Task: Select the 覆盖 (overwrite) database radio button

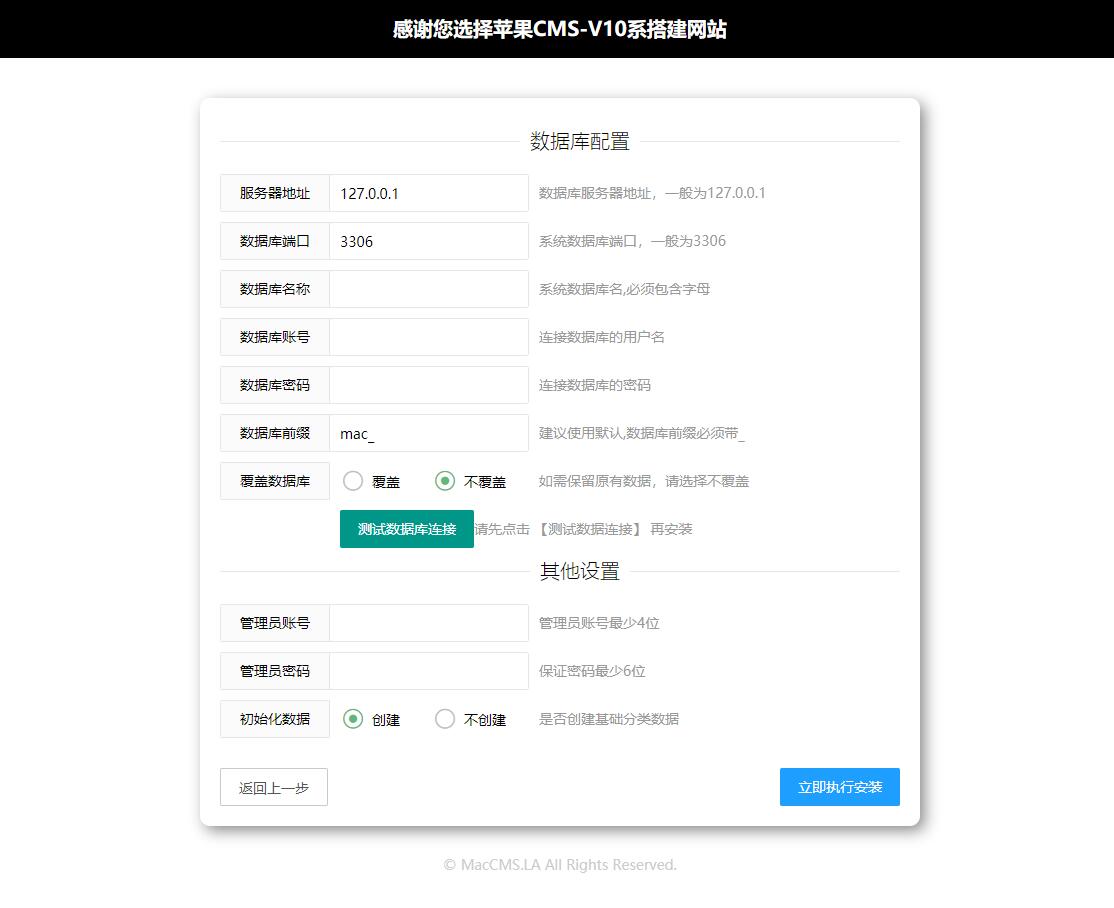Action: point(353,481)
